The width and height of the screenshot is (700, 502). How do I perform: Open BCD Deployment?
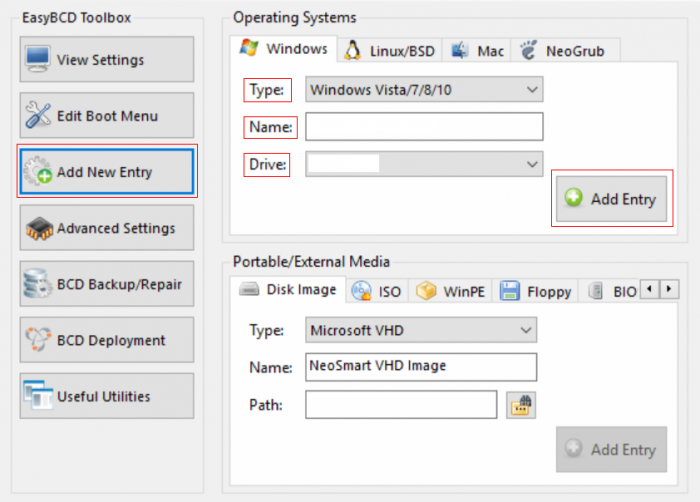pos(107,340)
